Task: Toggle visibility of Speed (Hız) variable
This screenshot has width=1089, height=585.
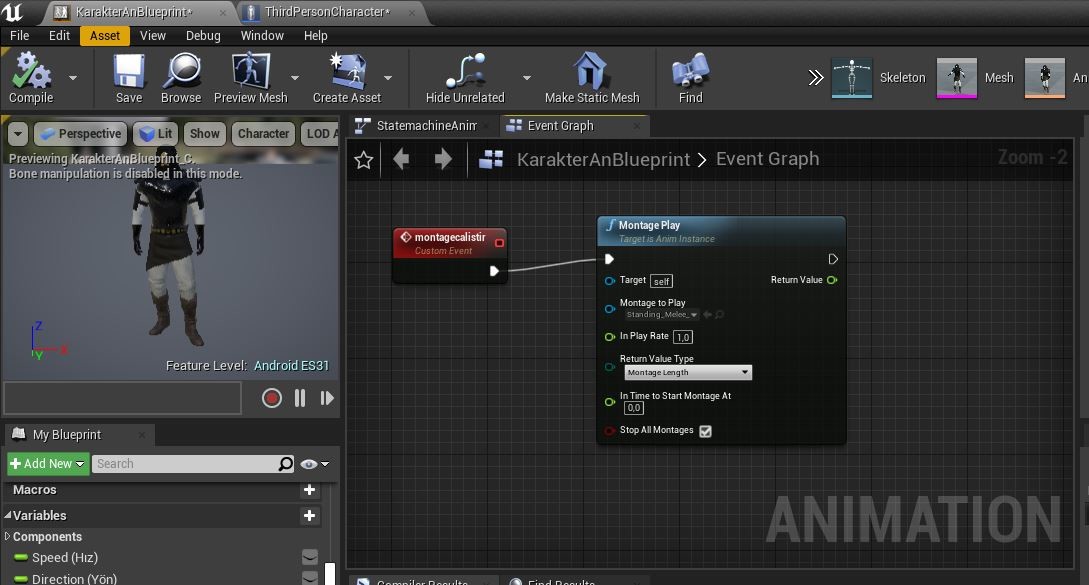Action: click(x=310, y=557)
